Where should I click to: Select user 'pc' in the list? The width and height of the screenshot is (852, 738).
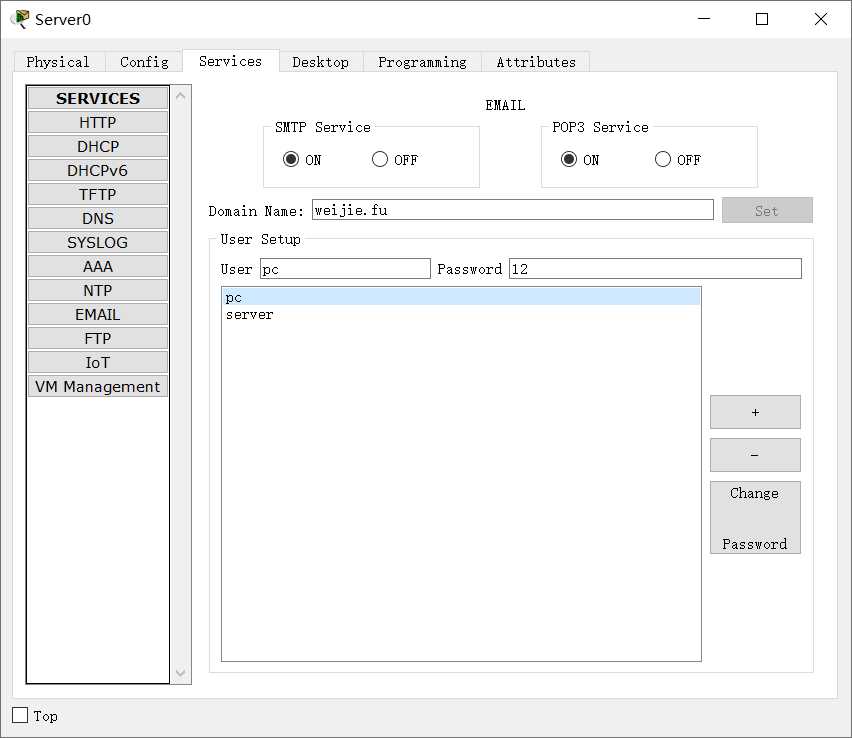point(461,297)
